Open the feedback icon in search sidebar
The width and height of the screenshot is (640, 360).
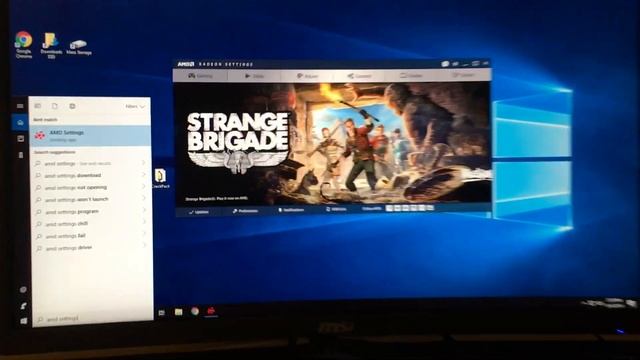(23, 305)
